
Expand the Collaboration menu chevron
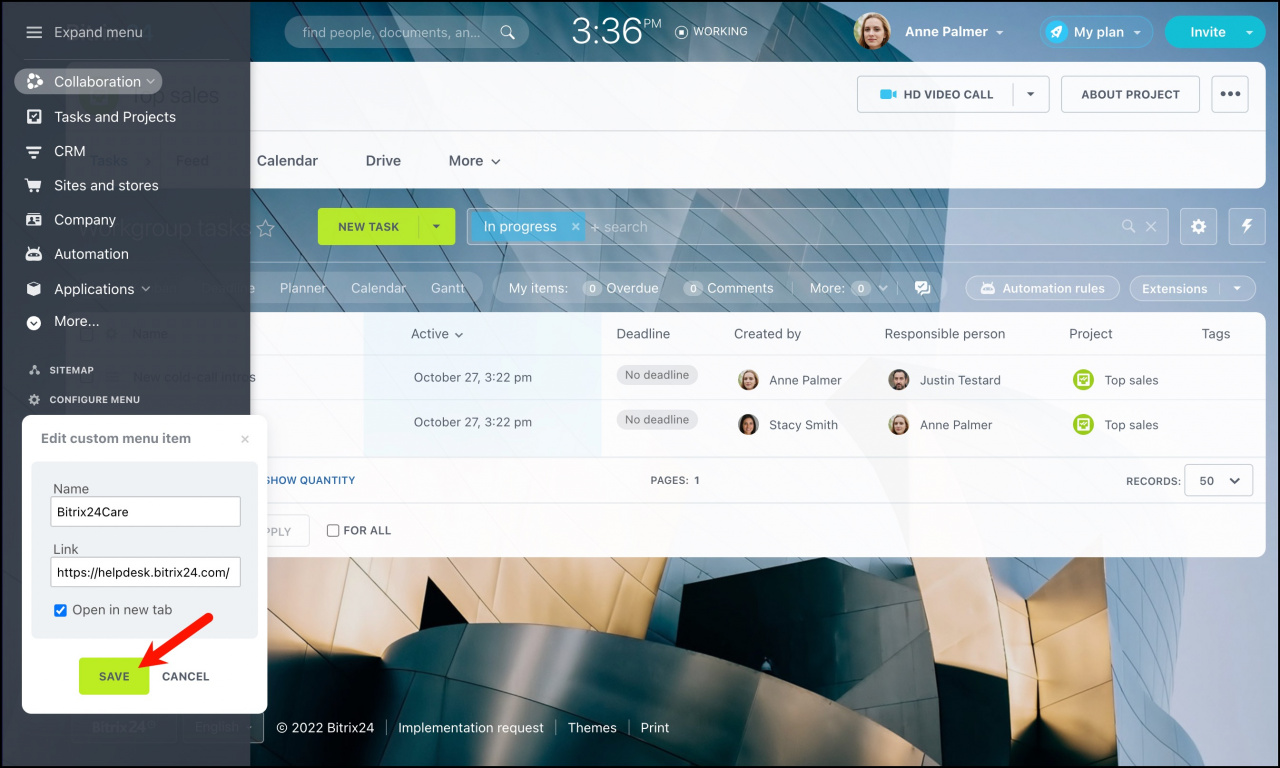[150, 82]
